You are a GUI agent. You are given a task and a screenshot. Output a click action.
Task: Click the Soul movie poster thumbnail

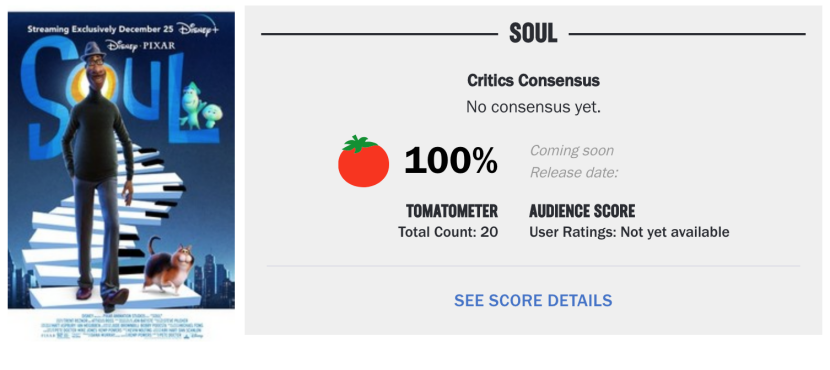tap(121, 176)
